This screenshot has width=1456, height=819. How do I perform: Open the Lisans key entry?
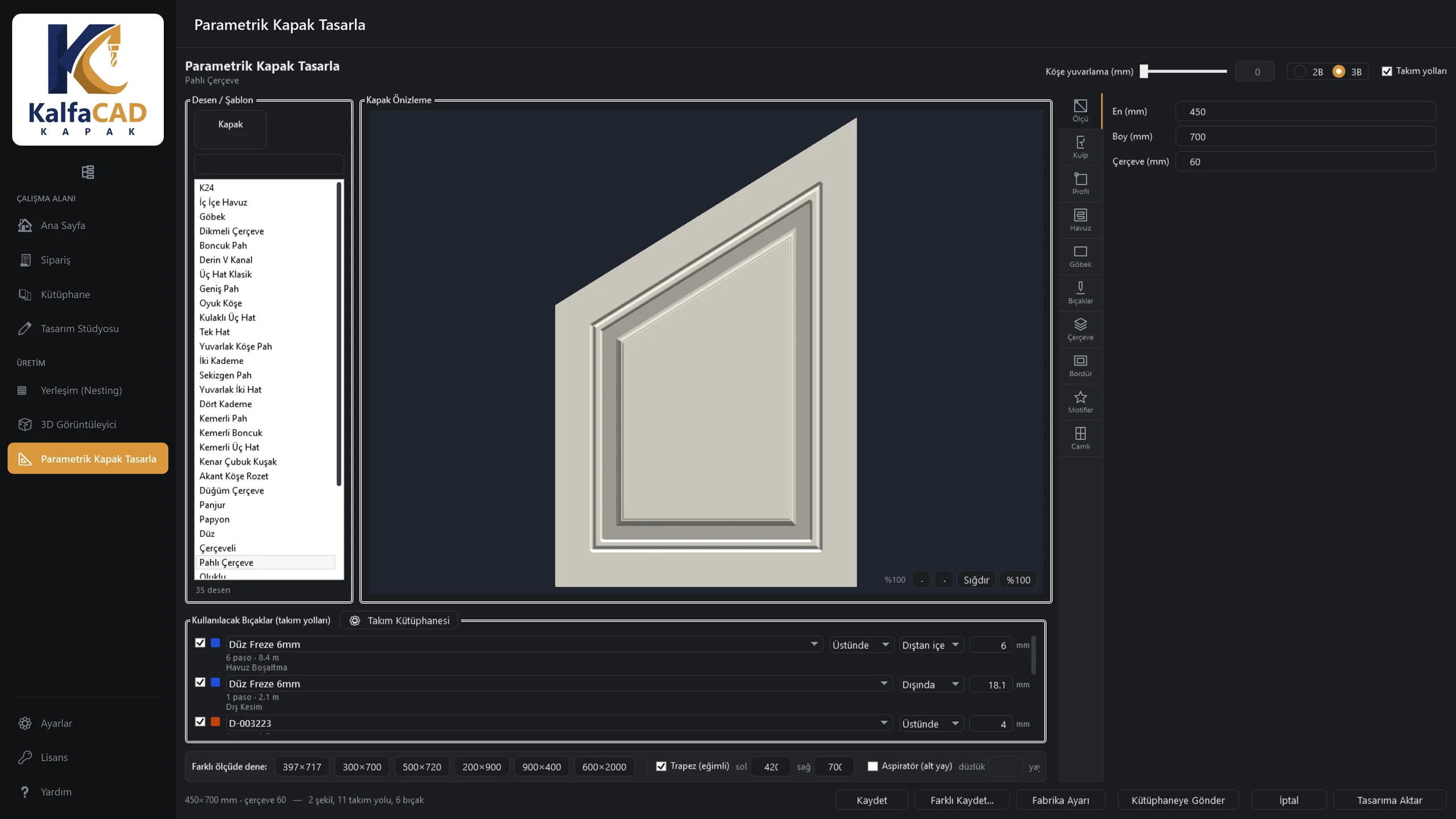[x=88, y=757]
